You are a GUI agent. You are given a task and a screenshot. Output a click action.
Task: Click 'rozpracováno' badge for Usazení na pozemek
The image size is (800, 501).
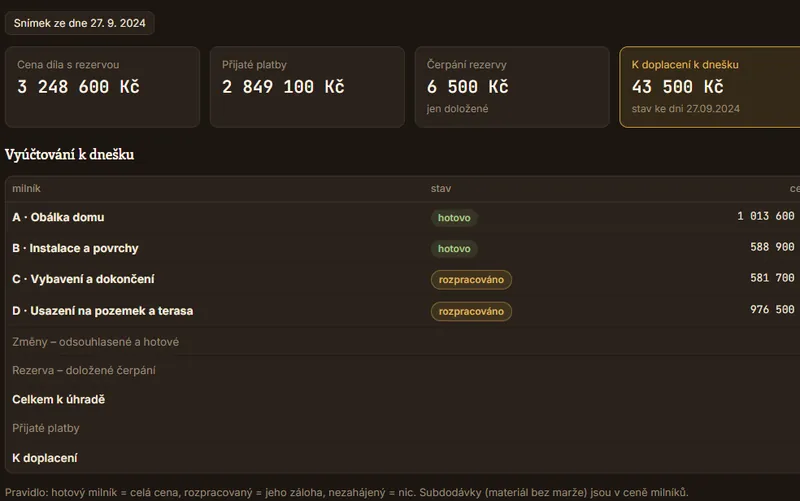pyautogui.click(x=471, y=311)
